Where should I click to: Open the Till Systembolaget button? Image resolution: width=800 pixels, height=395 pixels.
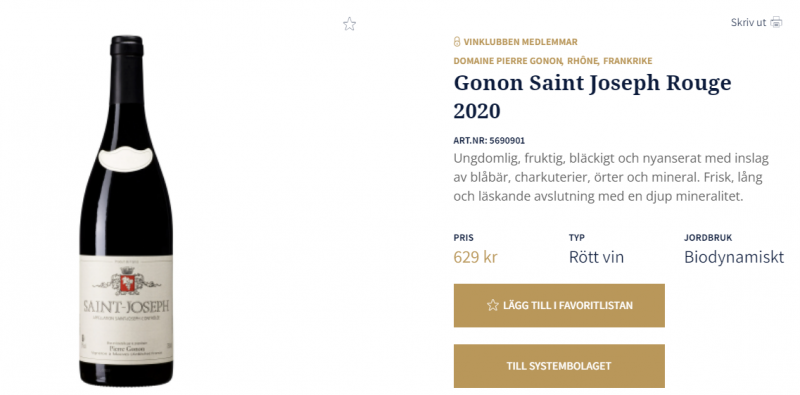click(x=559, y=366)
